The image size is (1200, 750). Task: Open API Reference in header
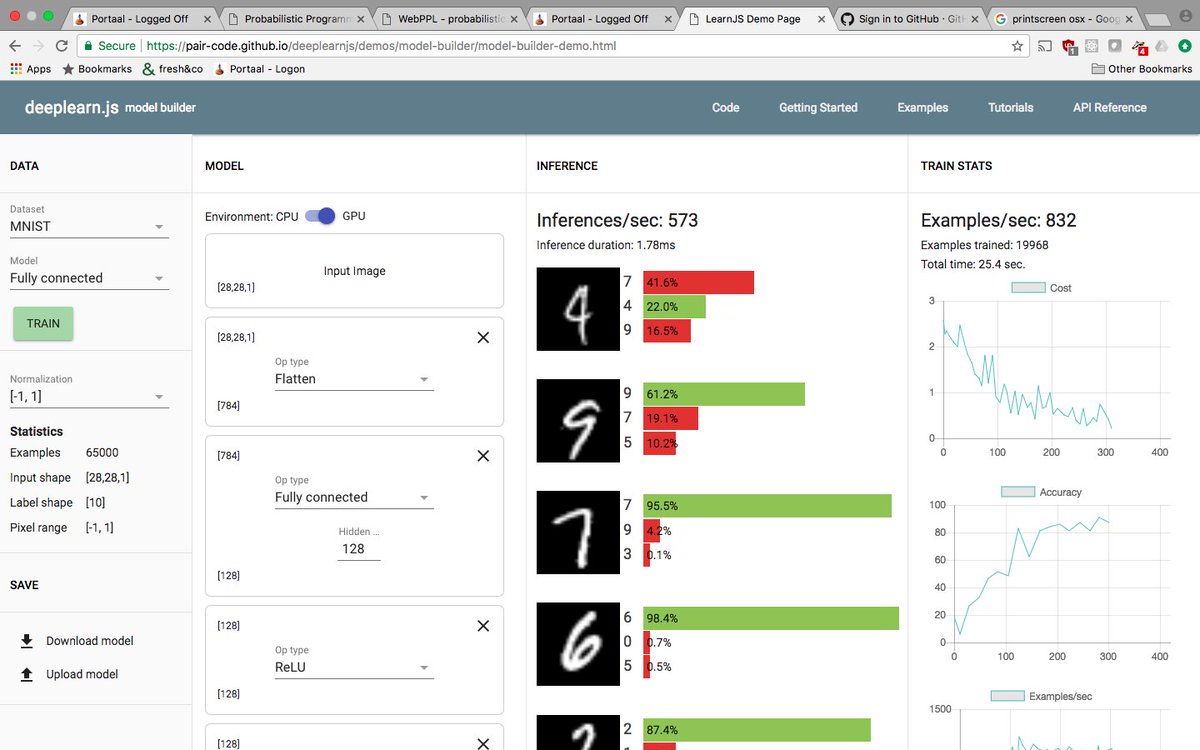pyautogui.click(x=1110, y=107)
